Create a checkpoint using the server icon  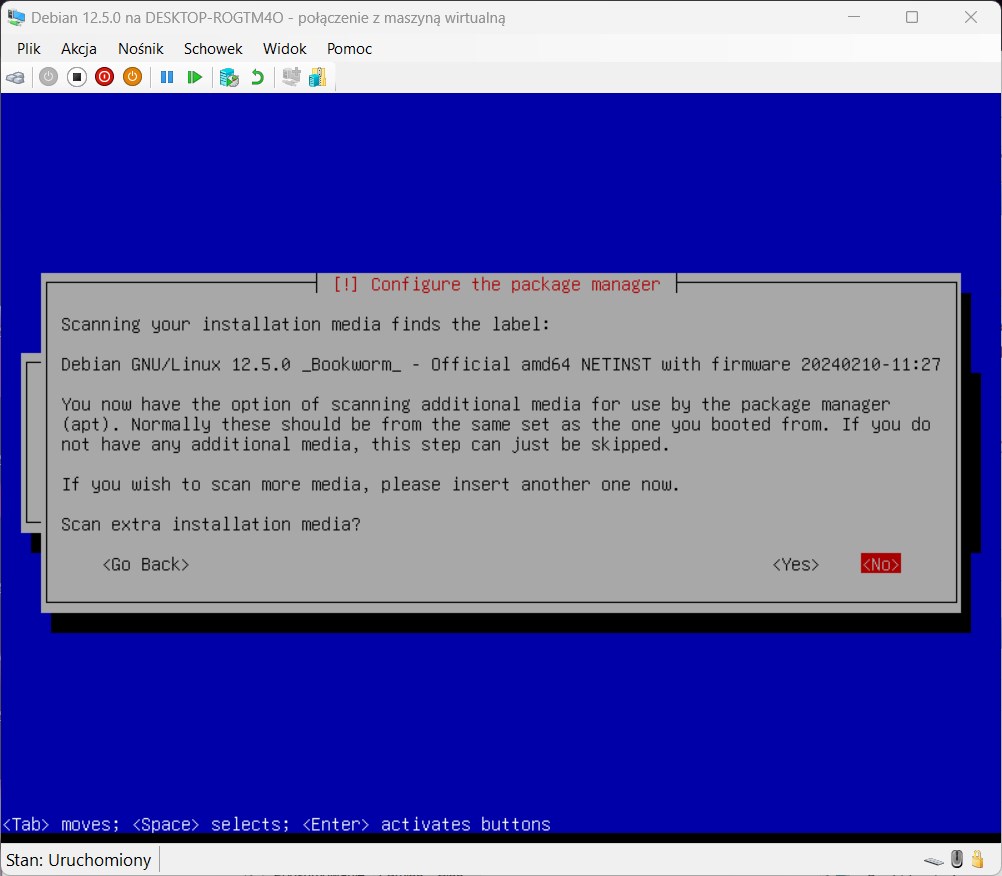pyautogui.click(x=229, y=77)
